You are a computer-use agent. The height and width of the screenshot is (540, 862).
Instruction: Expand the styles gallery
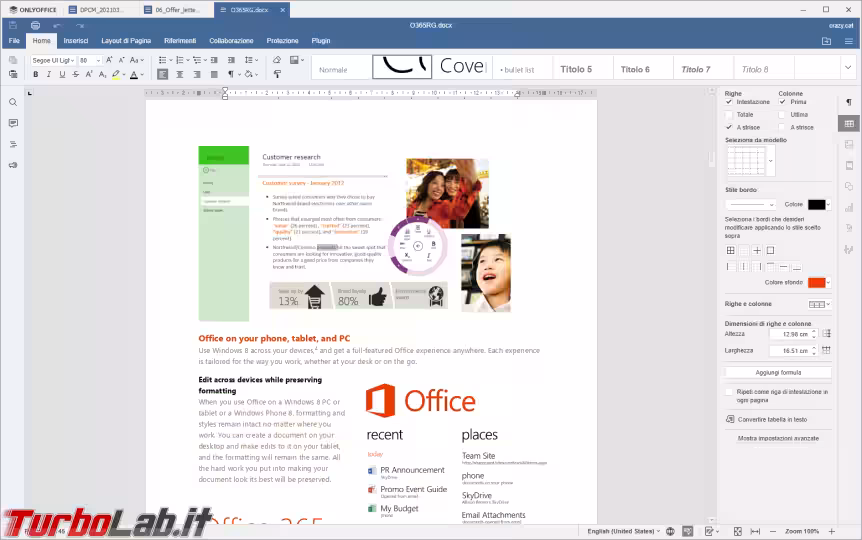tap(847, 68)
